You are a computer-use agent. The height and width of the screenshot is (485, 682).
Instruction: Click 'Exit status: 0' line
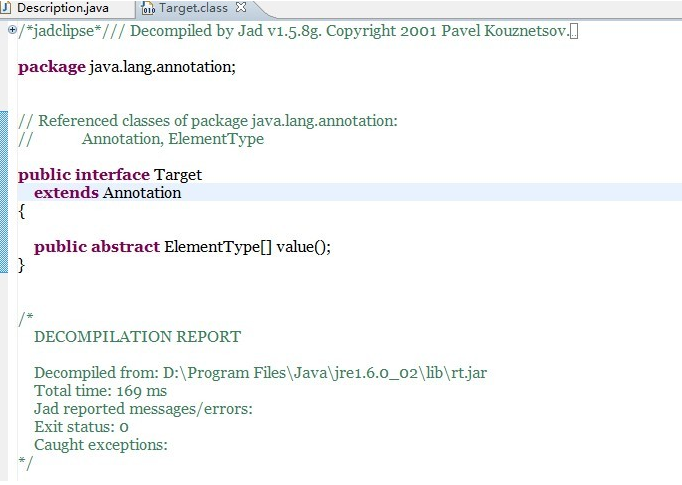pos(81,427)
